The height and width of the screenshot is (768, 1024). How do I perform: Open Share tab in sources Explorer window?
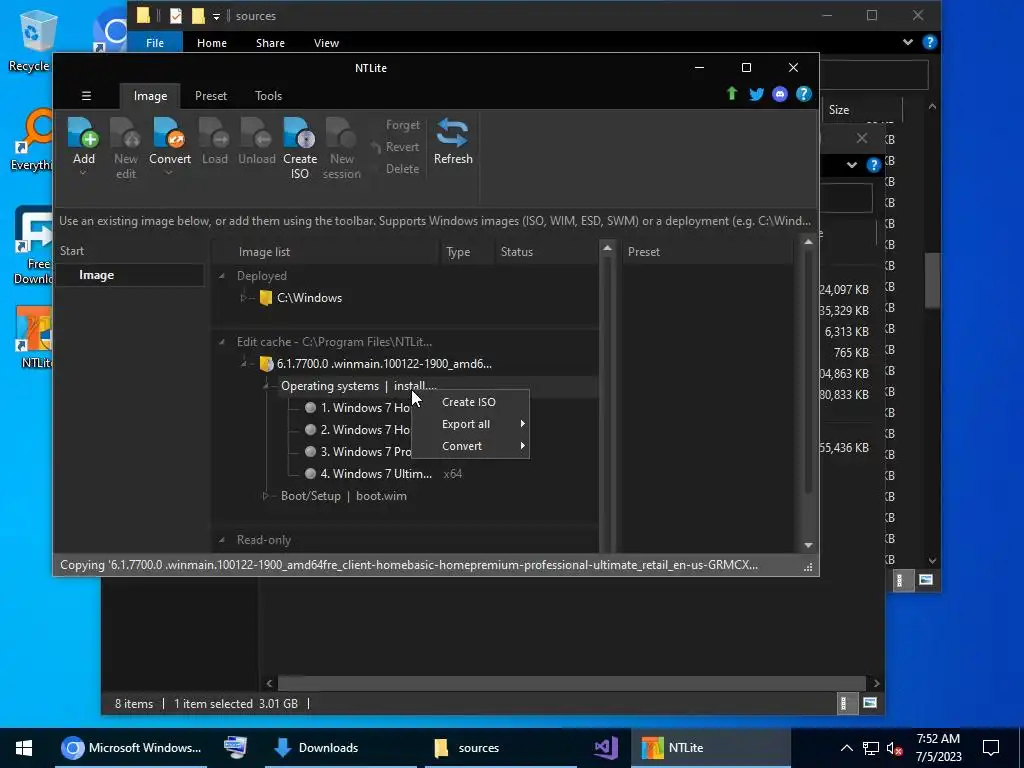tap(270, 43)
